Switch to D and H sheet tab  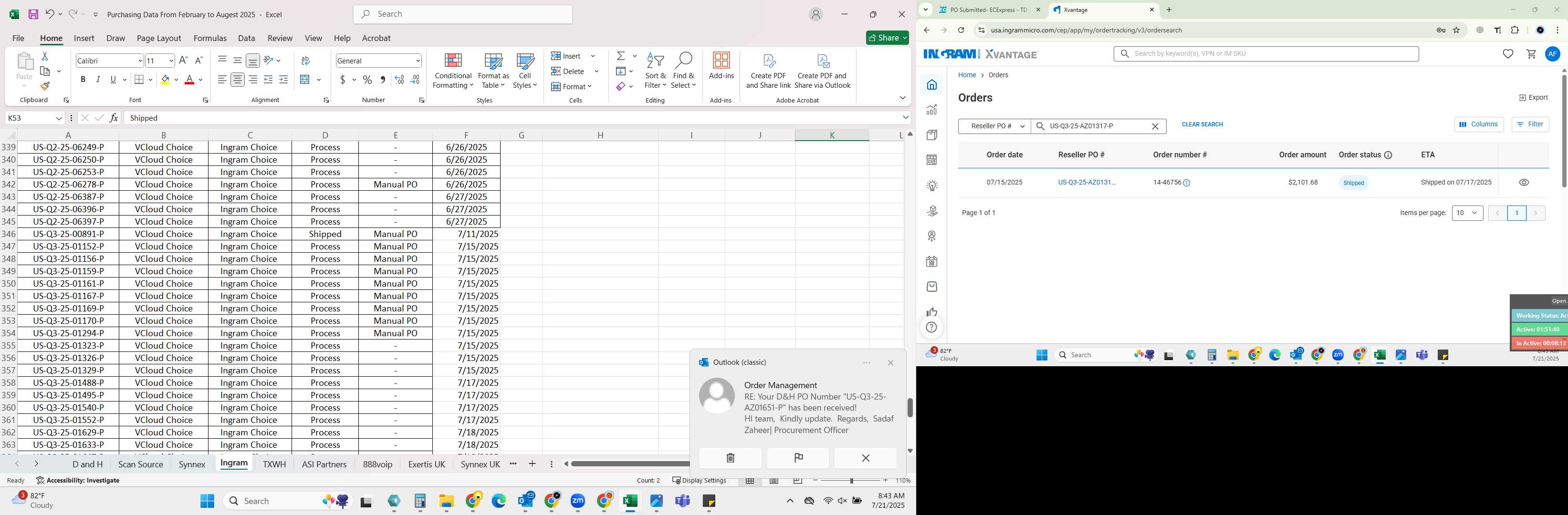(88, 464)
